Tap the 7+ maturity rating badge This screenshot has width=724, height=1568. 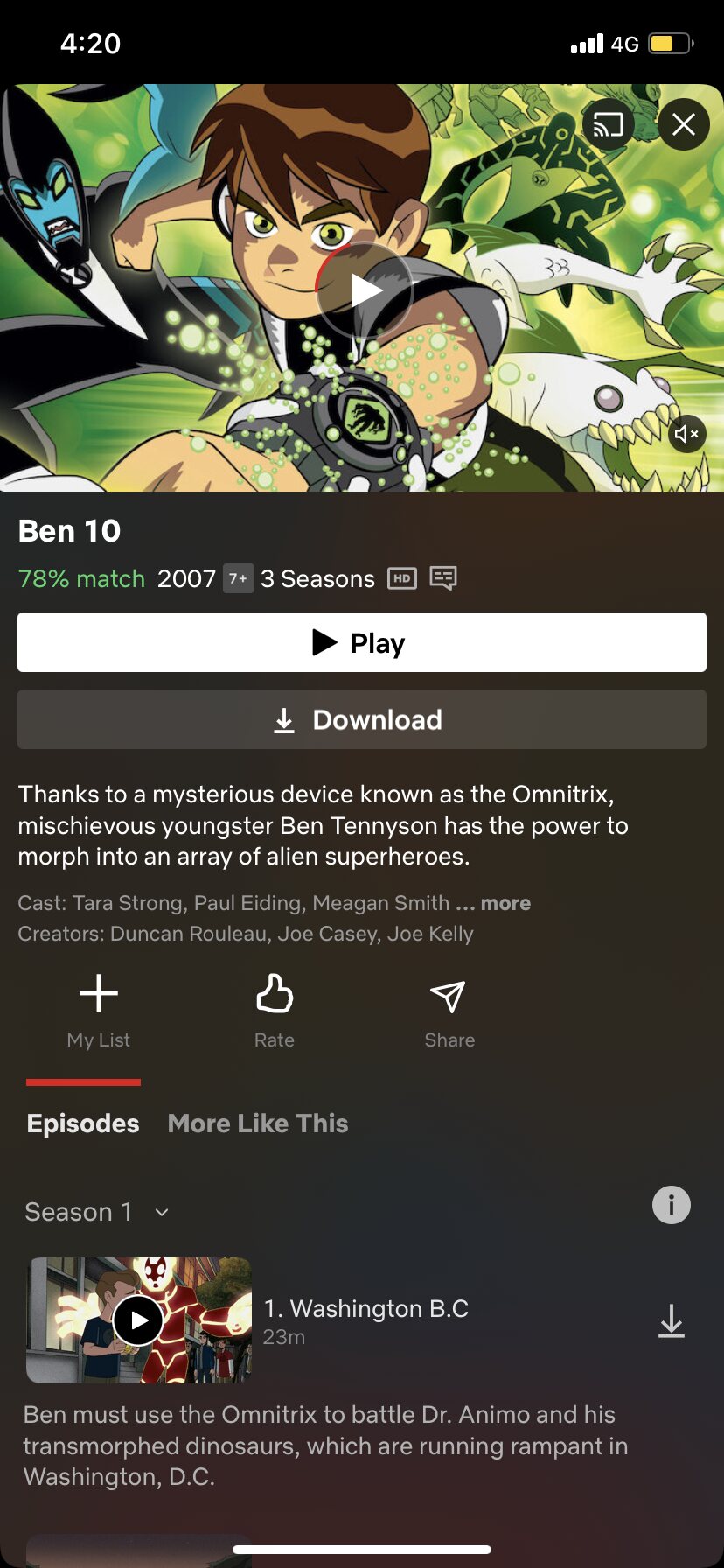click(238, 578)
